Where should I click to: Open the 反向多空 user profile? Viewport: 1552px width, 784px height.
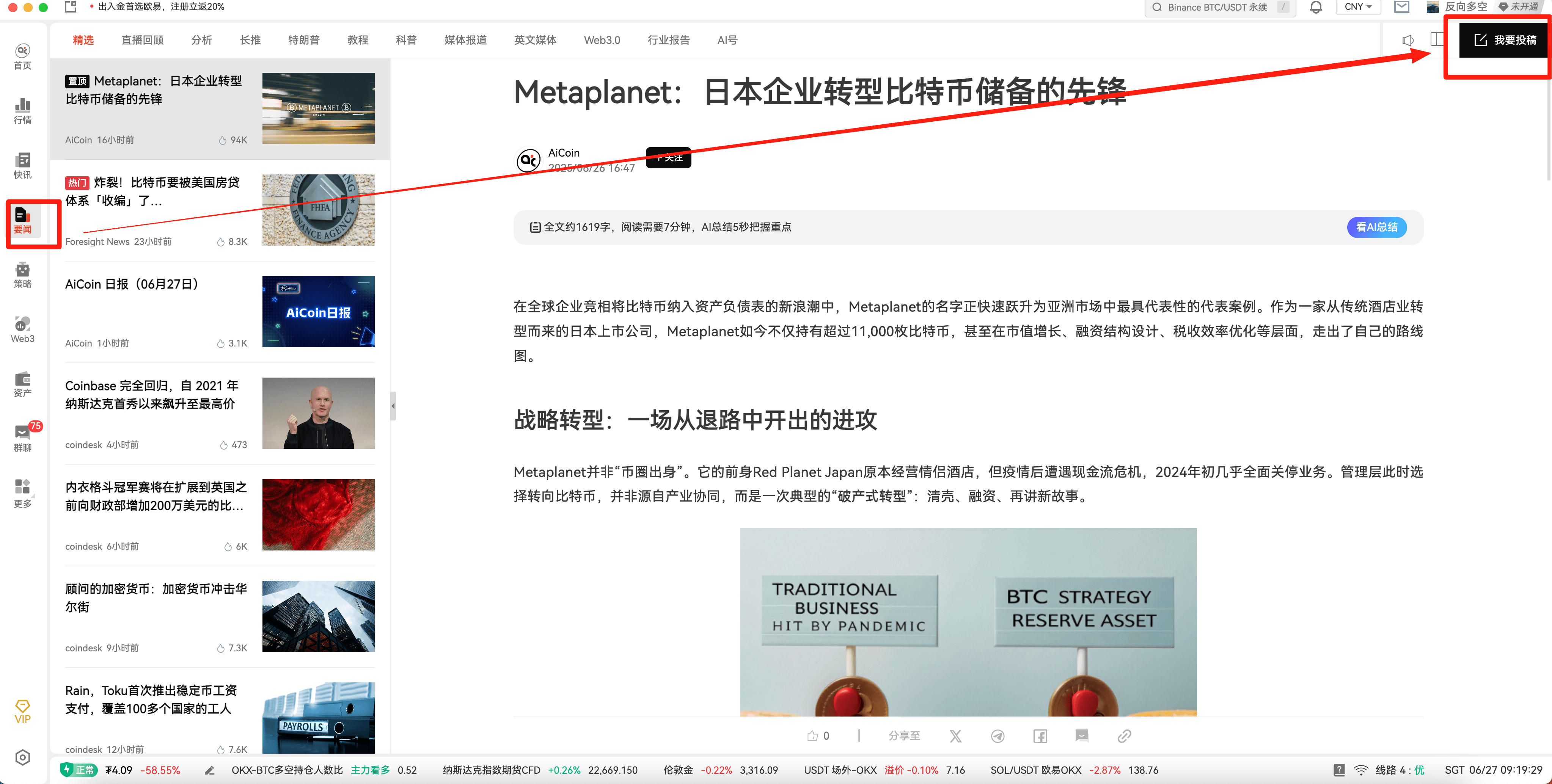pos(1457,7)
